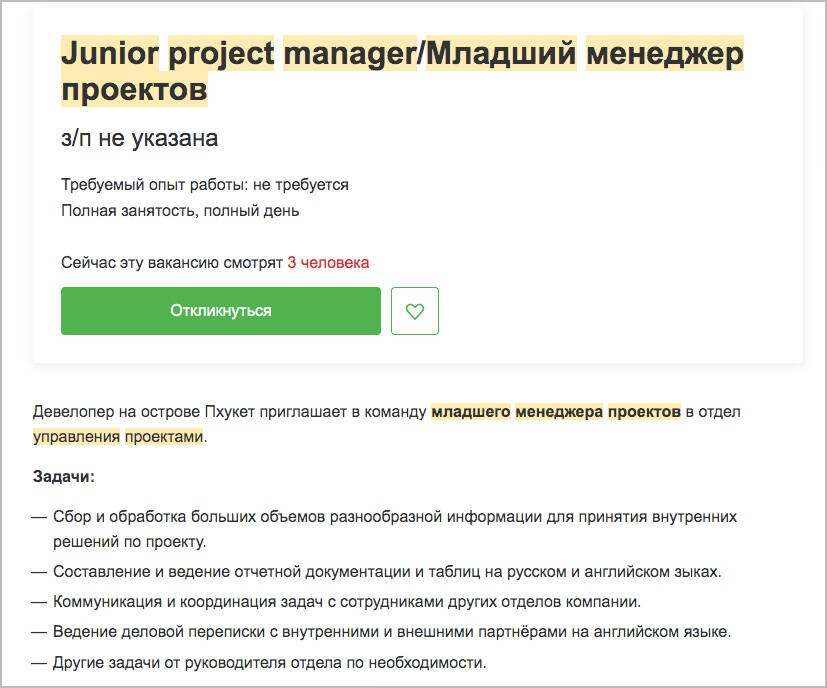827x688 pixels.
Task: Click the word 'проектов' in the title
Action: pos(134,90)
